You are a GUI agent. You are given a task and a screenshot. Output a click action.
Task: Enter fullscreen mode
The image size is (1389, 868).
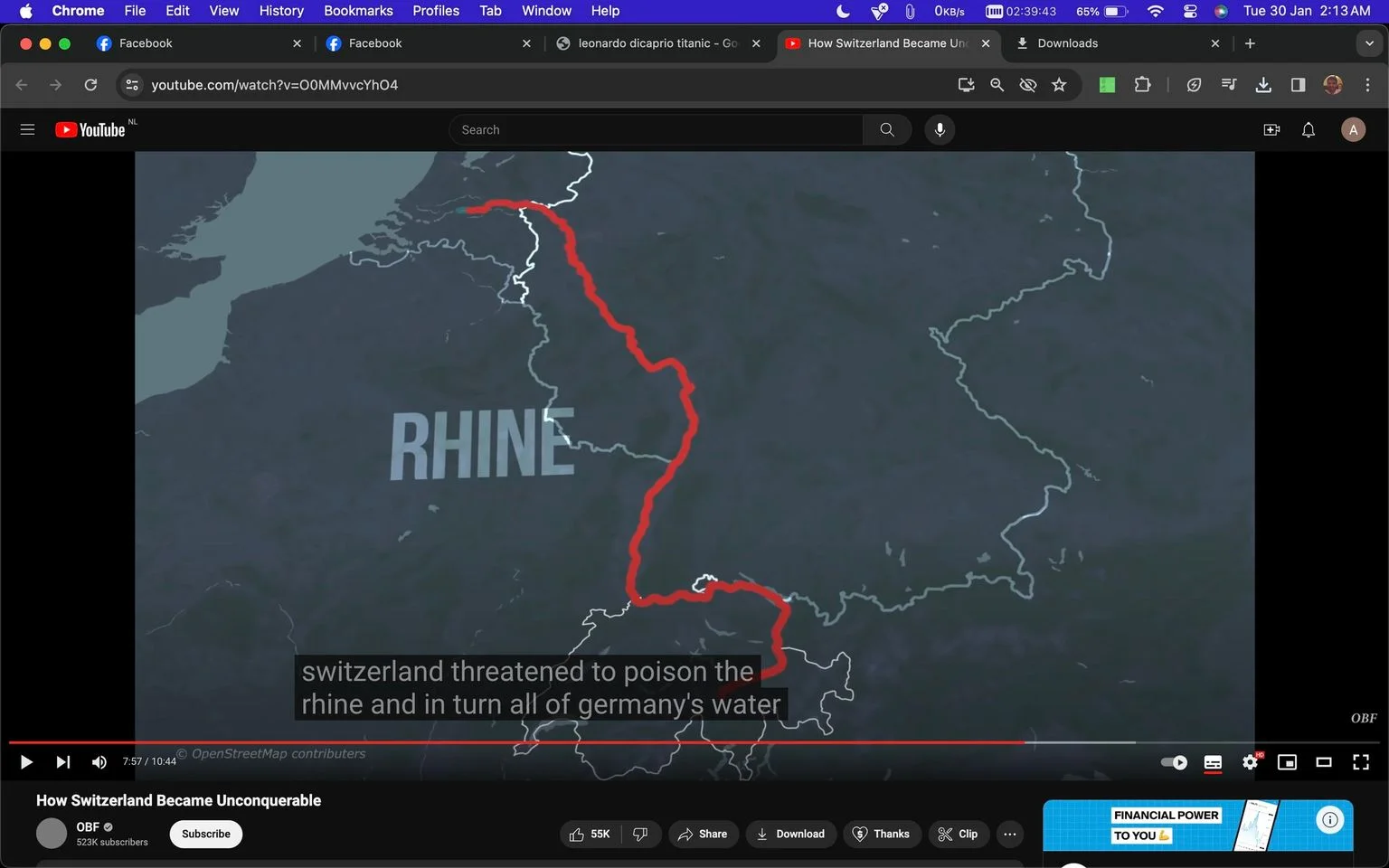[1361, 762]
